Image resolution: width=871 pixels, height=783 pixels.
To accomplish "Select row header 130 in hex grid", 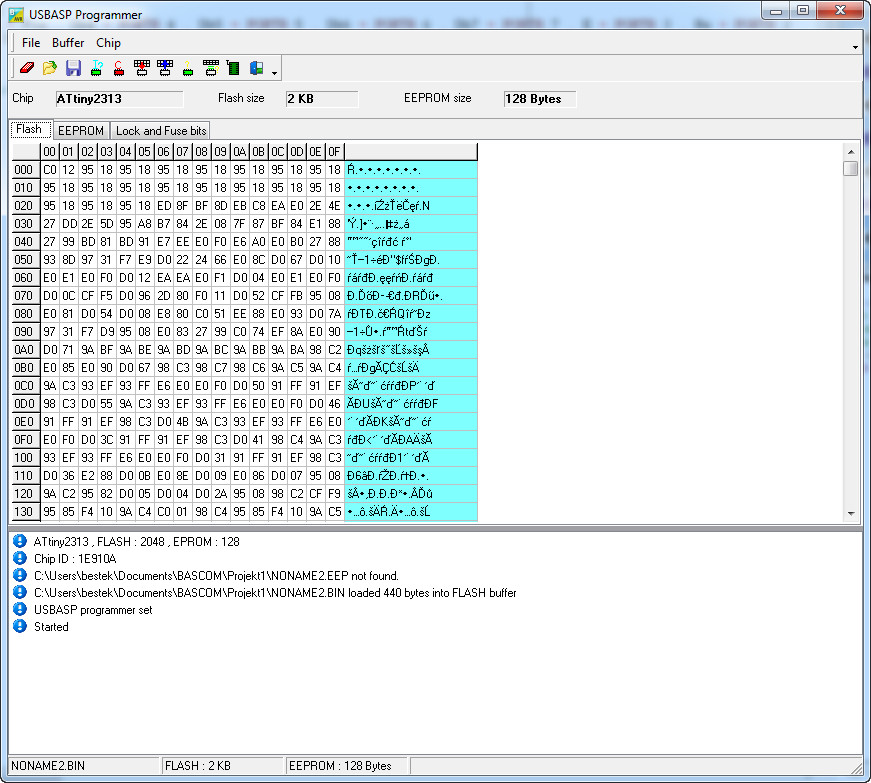I will [26, 511].
